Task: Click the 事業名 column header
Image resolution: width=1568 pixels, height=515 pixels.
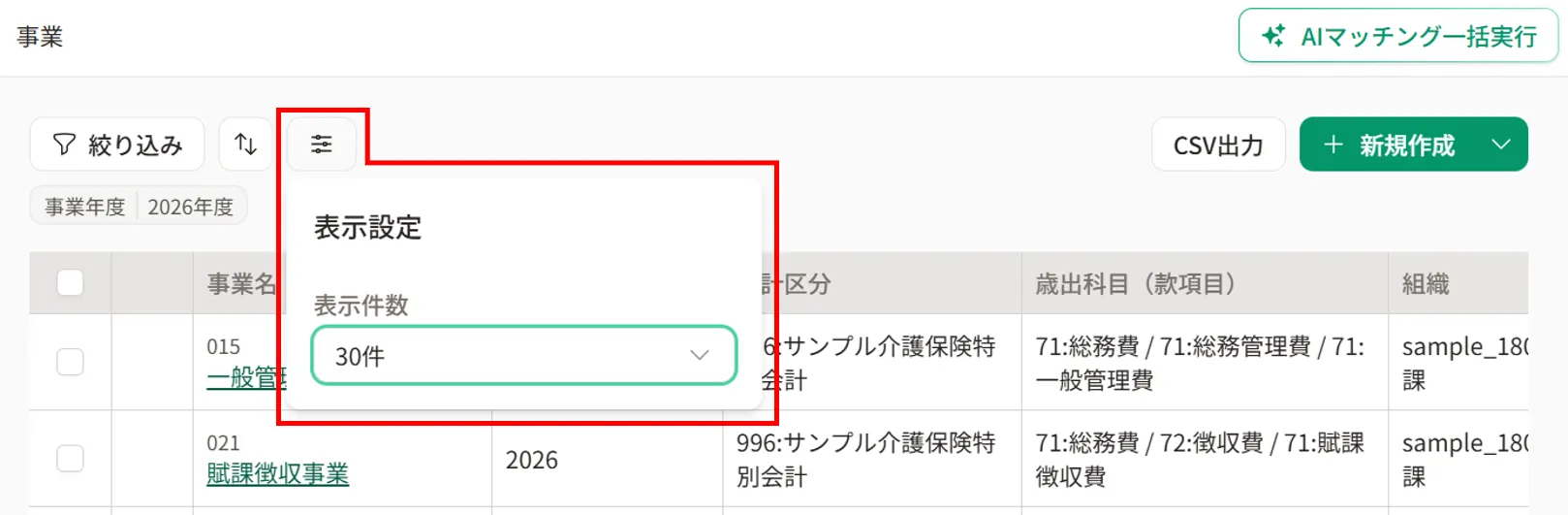Action: (240, 283)
